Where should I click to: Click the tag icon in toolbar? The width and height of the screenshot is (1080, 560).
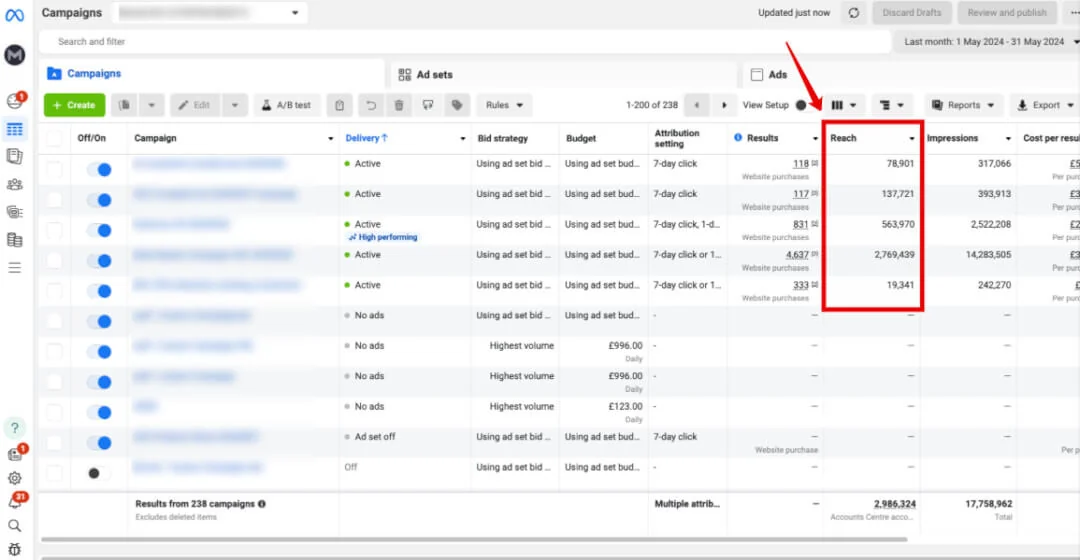[x=457, y=105]
